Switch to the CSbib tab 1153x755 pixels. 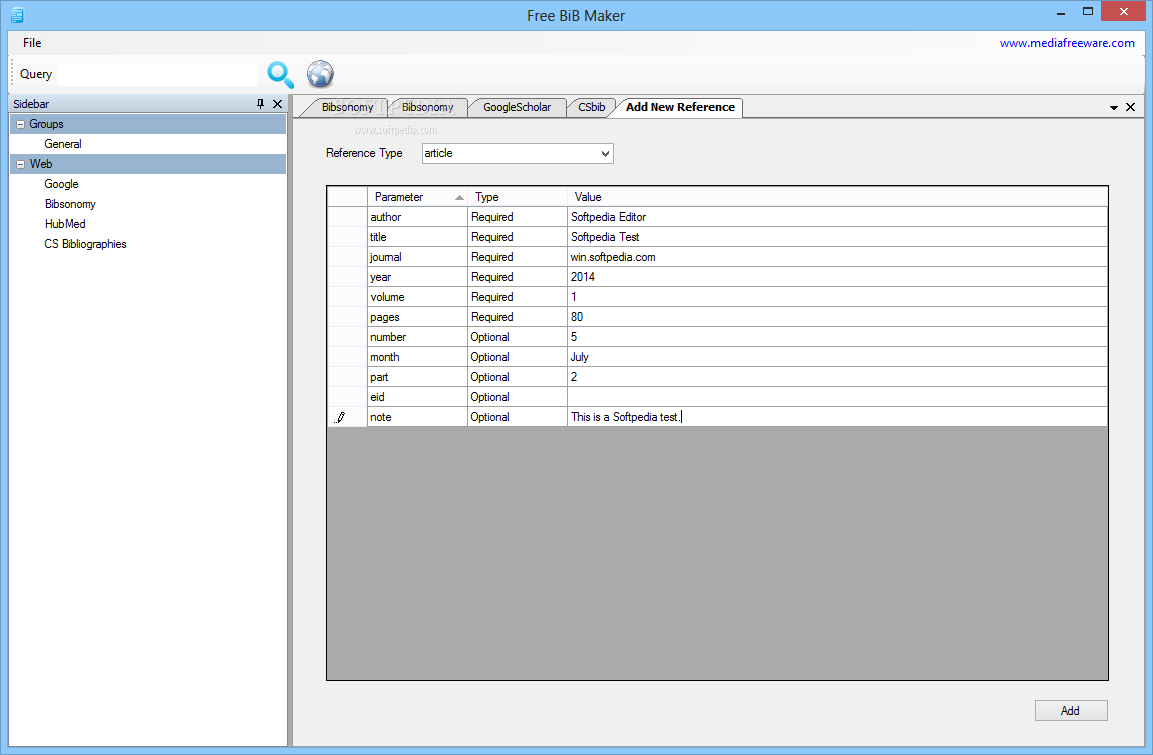(x=591, y=107)
